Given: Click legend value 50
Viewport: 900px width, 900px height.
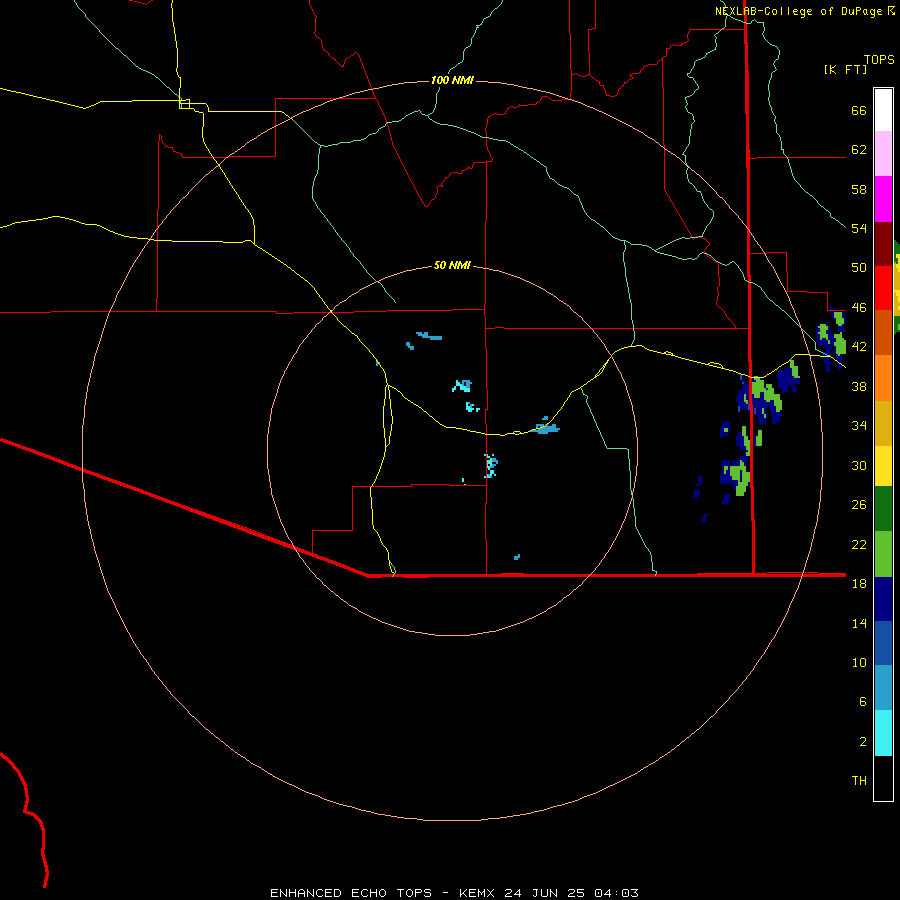Looking at the screenshot, I should click(x=859, y=268).
